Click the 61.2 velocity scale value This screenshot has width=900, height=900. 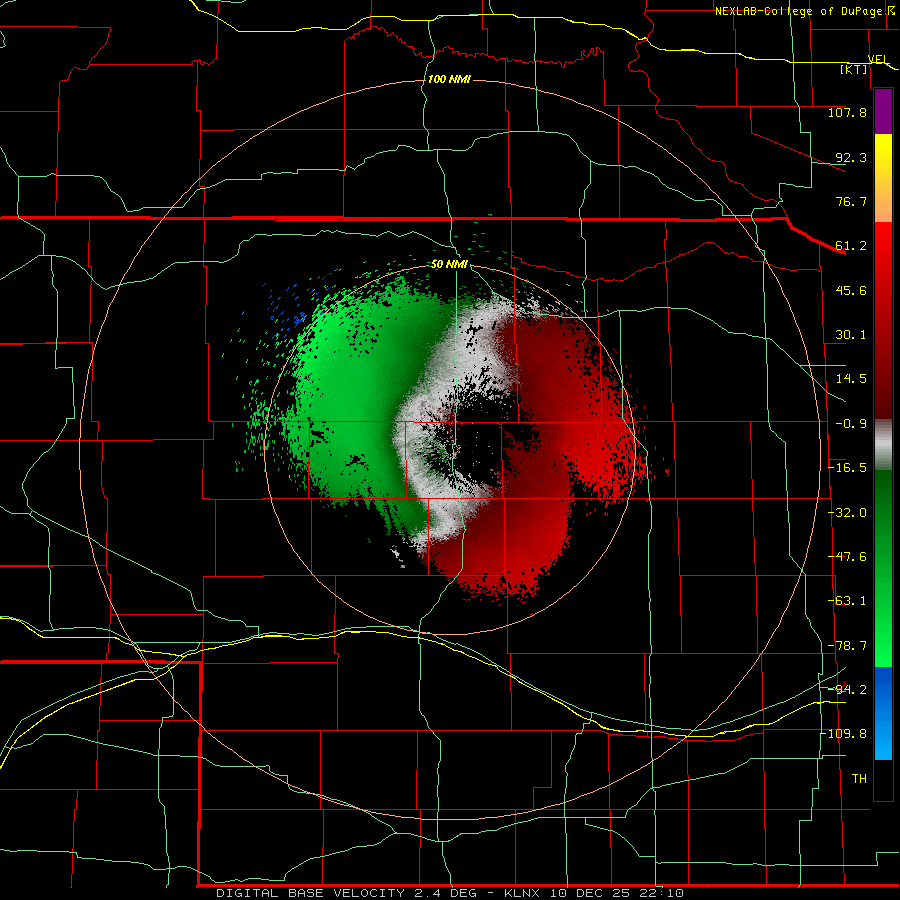851,246
